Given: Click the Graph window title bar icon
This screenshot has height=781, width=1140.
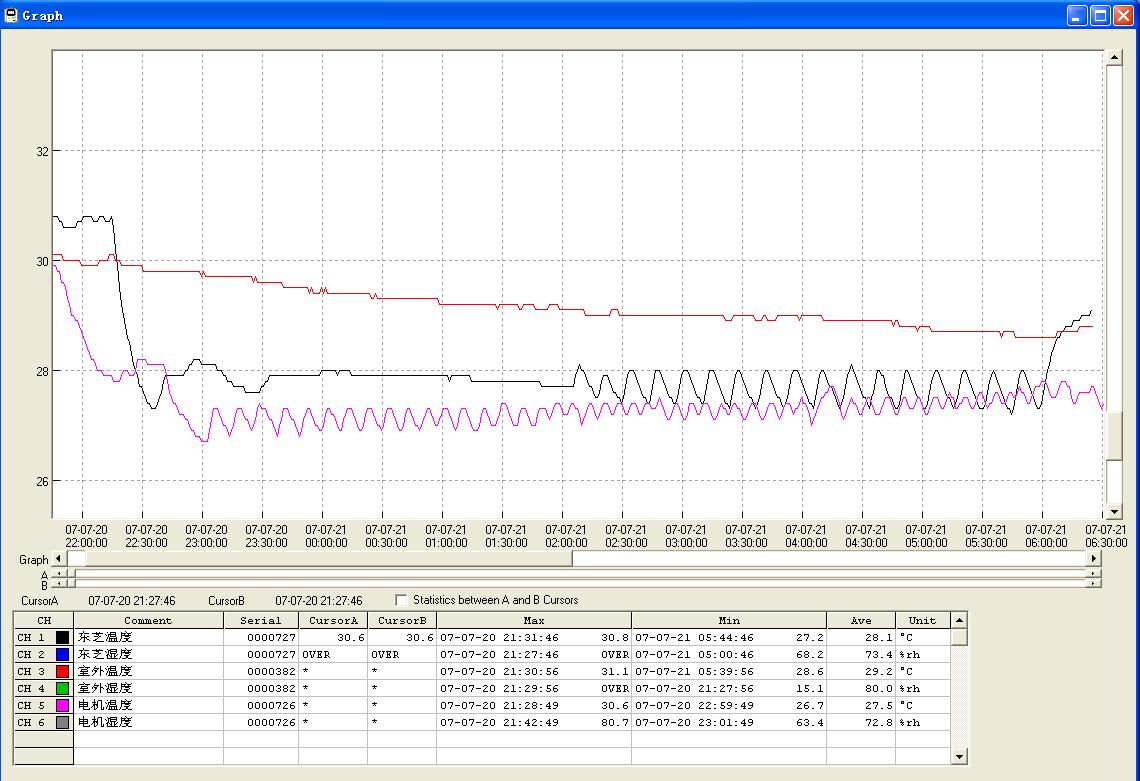Looking at the screenshot, I should [11, 15].
